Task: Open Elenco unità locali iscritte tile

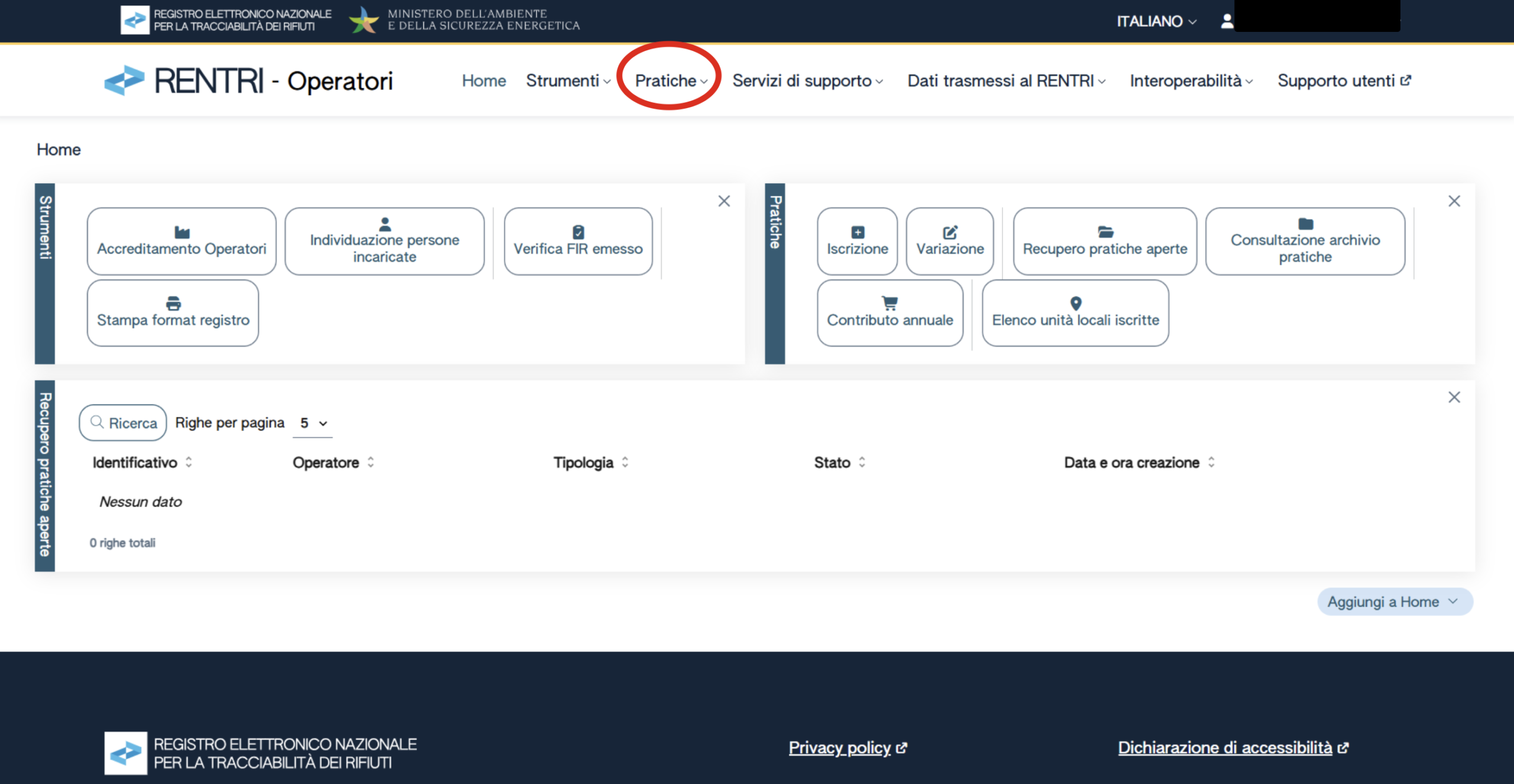Action: click(x=1075, y=313)
